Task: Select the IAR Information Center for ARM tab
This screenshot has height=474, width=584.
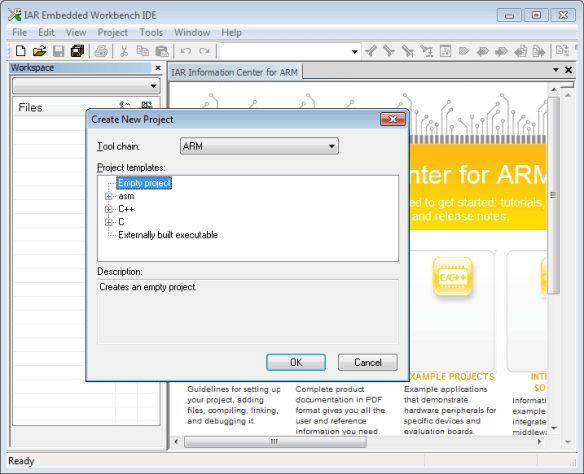Action: [x=235, y=72]
